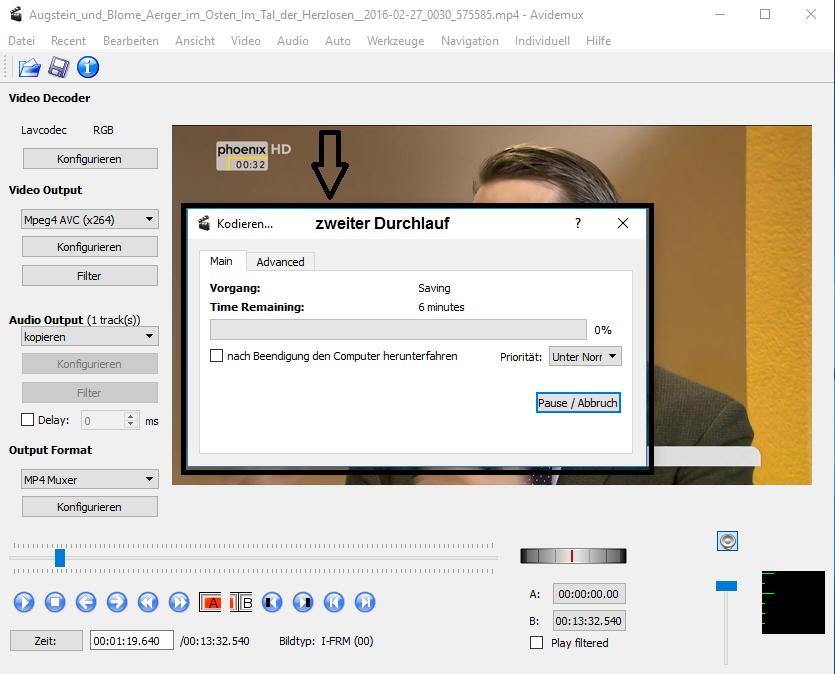
Task: Click the Pause / Abbruch button
Action: (x=578, y=403)
